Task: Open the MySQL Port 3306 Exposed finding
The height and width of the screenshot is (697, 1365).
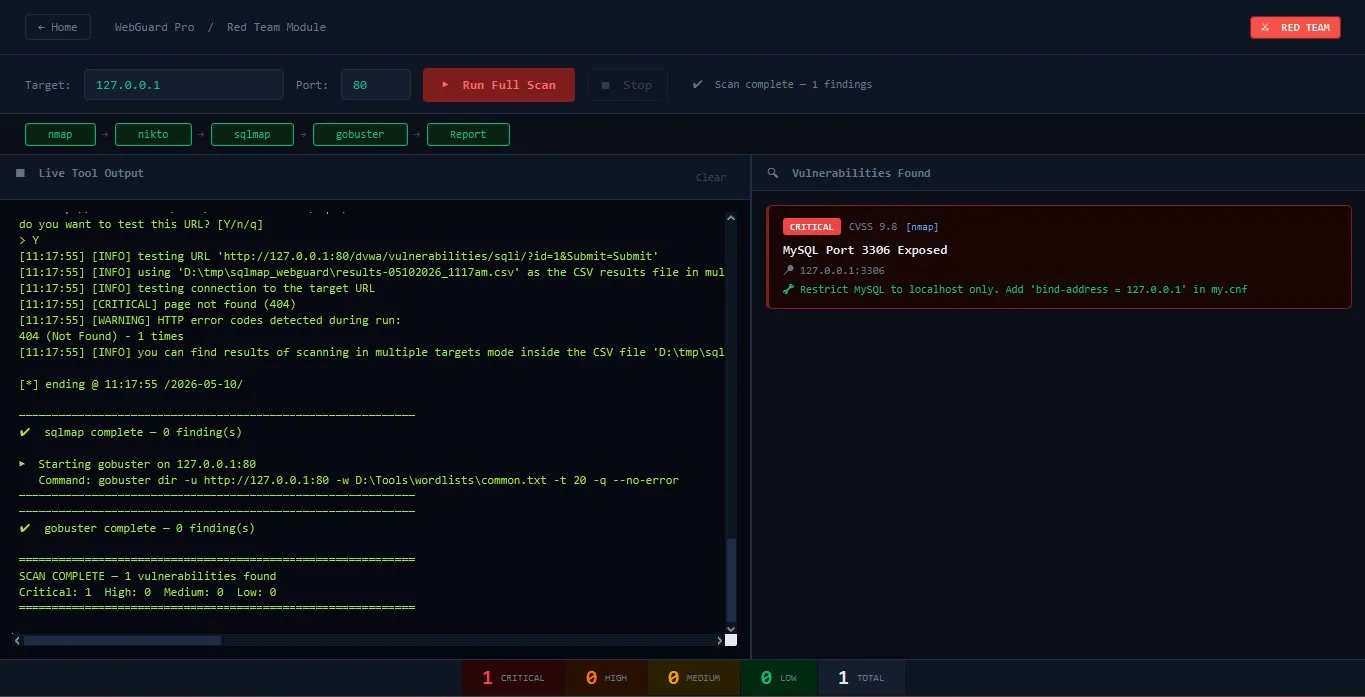Action: [x=1059, y=257]
